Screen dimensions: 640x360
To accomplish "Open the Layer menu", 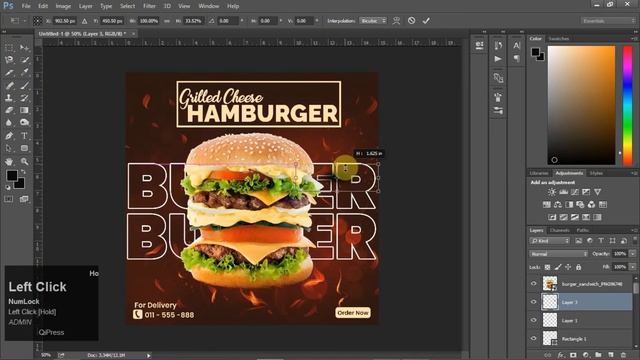I will [85, 6].
